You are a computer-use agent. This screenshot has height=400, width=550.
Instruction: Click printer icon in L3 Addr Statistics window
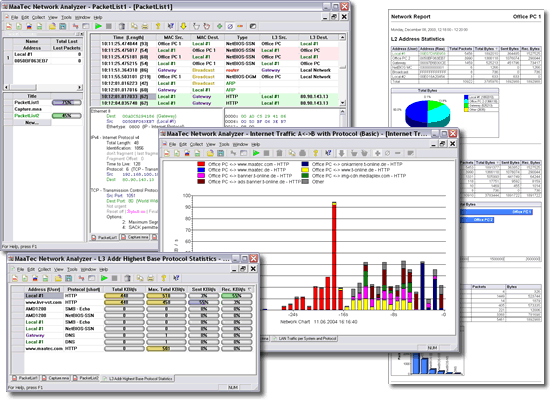point(150,278)
